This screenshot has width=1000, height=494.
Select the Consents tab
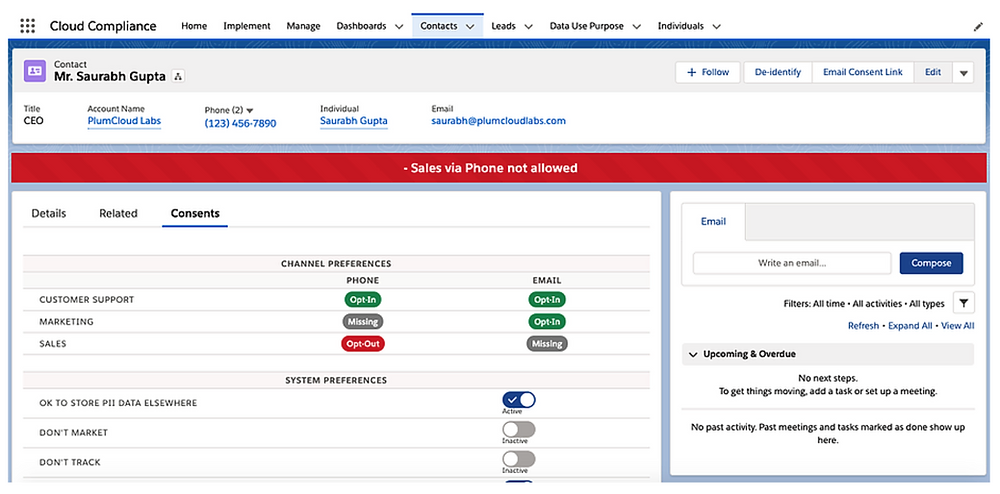195,214
